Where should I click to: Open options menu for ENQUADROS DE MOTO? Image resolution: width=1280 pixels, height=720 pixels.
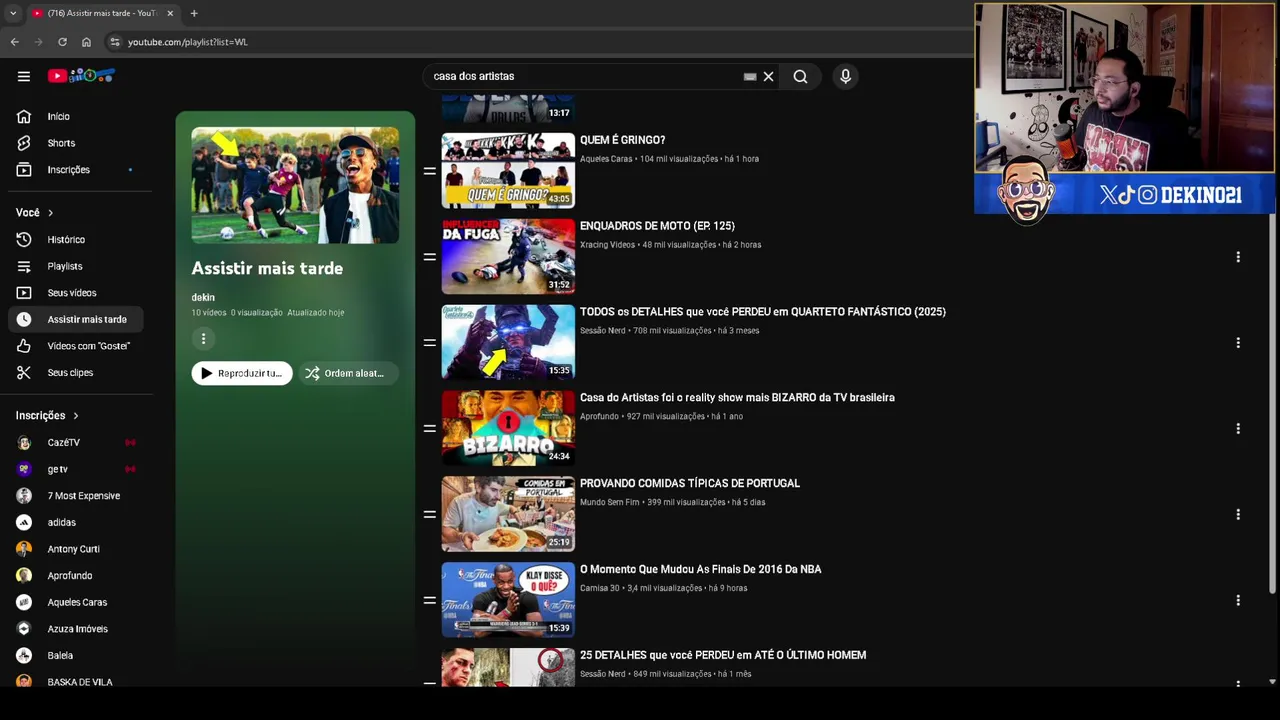[x=1238, y=257]
